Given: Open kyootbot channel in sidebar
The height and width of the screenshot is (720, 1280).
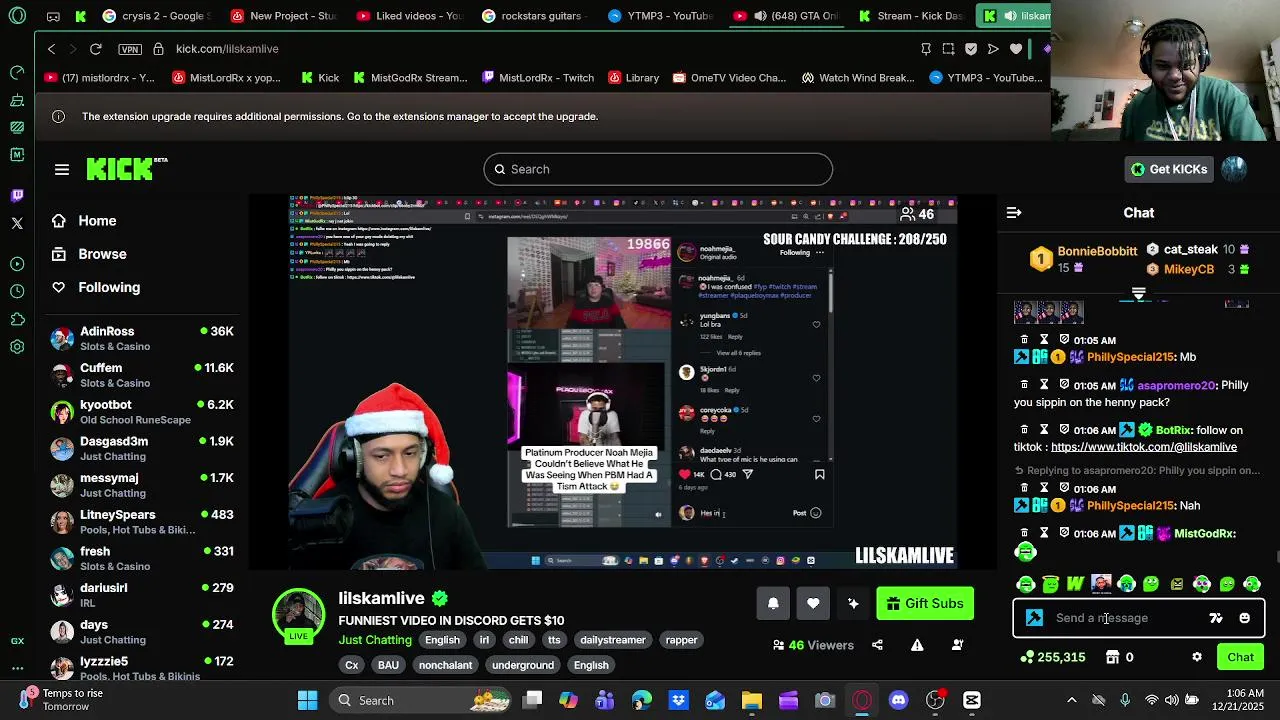Looking at the screenshot, I should (142, 412).
